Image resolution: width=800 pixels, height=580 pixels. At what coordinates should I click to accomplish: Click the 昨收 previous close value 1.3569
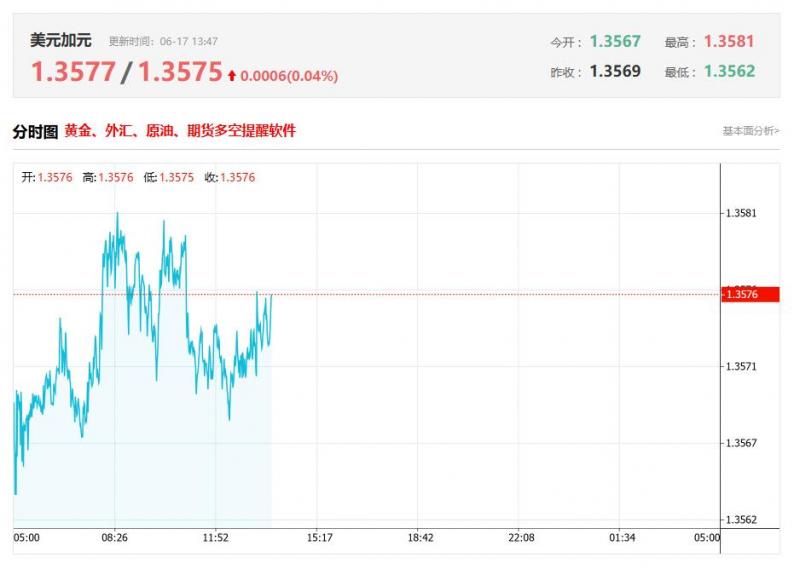pos(615,71)
